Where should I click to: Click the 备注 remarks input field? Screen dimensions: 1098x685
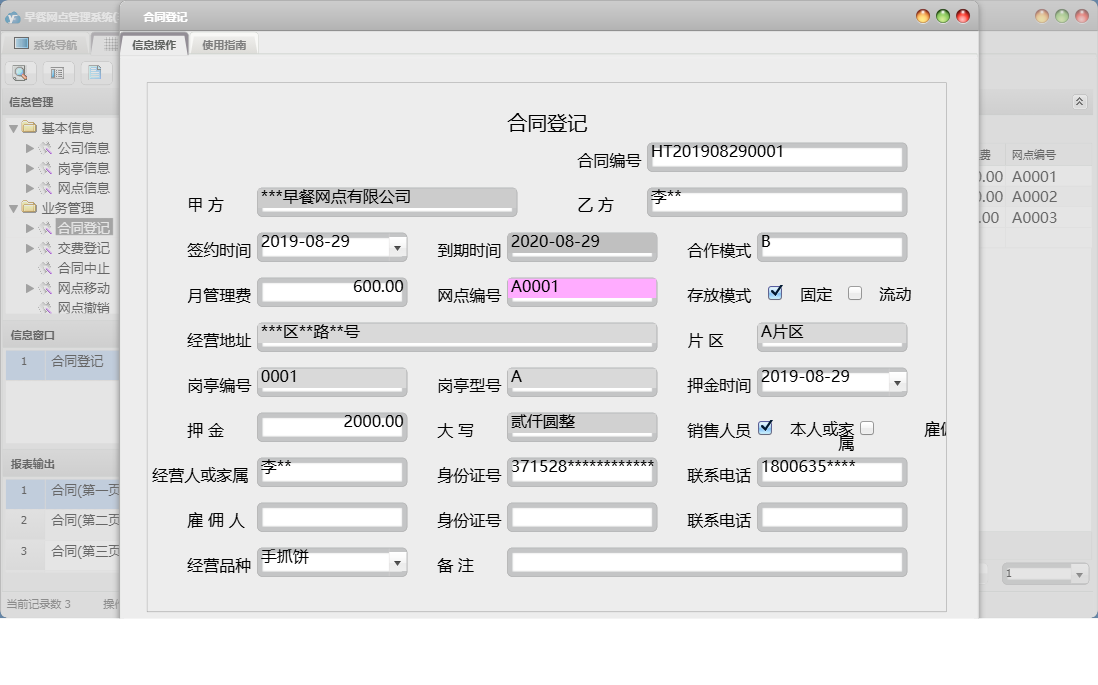click(706, 563)
